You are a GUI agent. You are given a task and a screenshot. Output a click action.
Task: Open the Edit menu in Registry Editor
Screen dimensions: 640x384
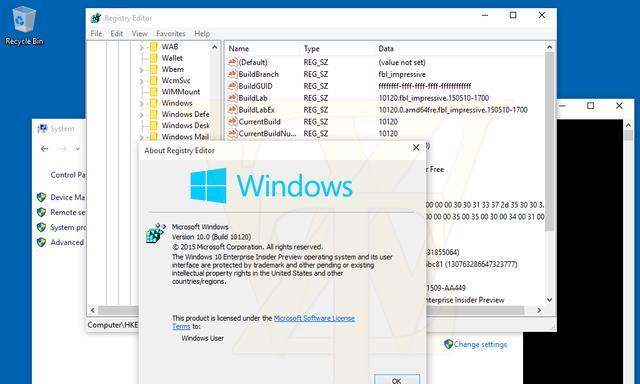116,33
